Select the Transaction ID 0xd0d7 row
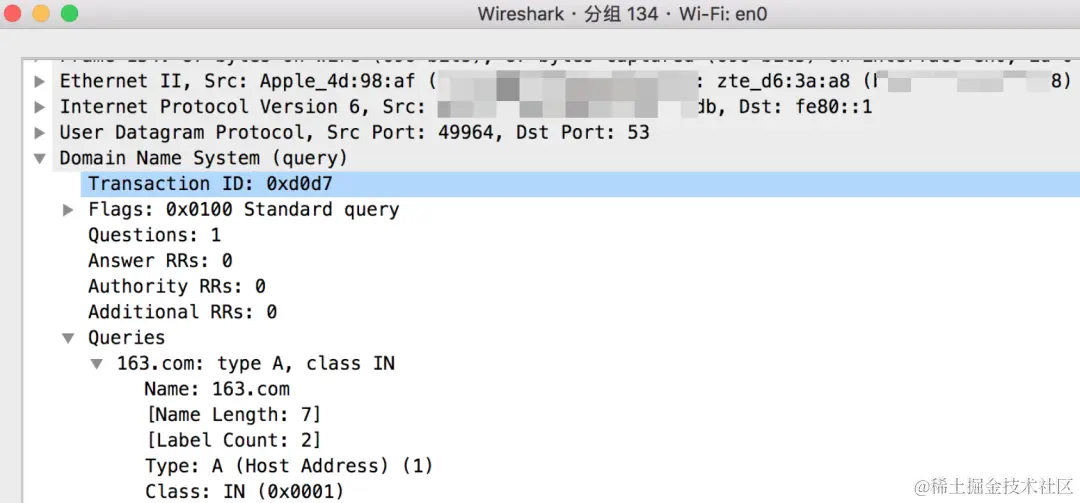Image resolution: width=1080 pixels, height=503 pixels. tap(580, 184)
